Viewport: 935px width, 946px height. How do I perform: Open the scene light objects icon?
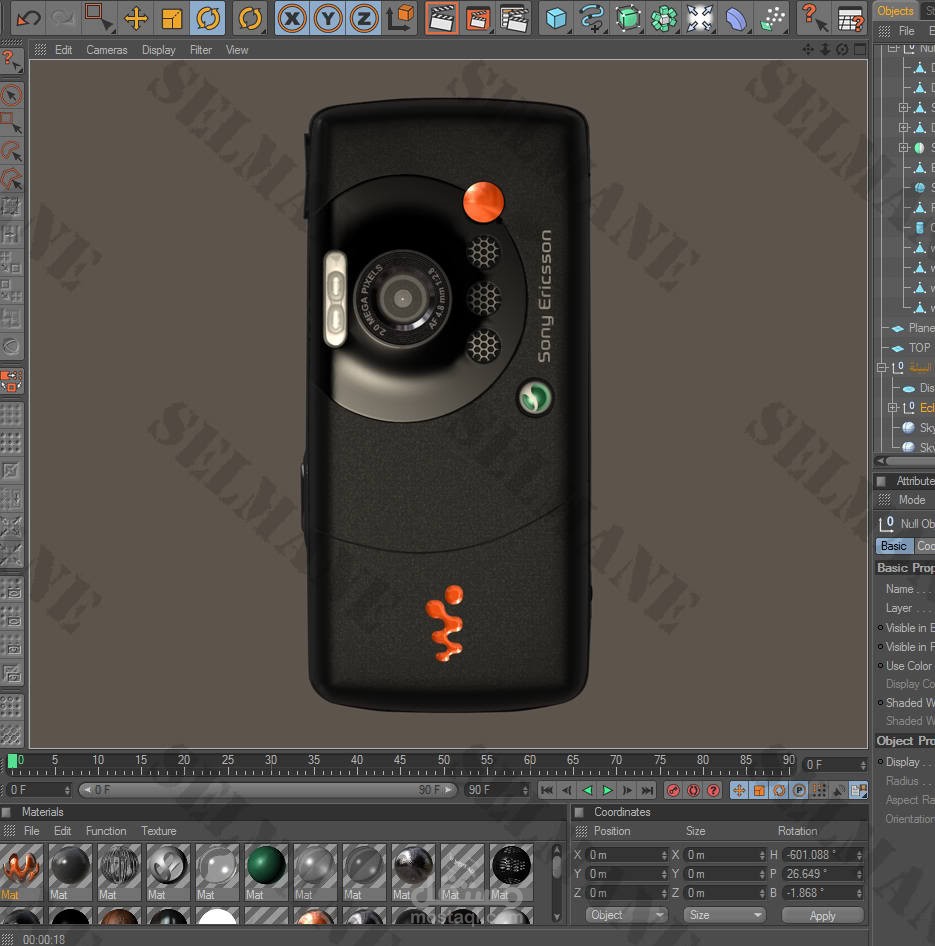click(700, 18)
